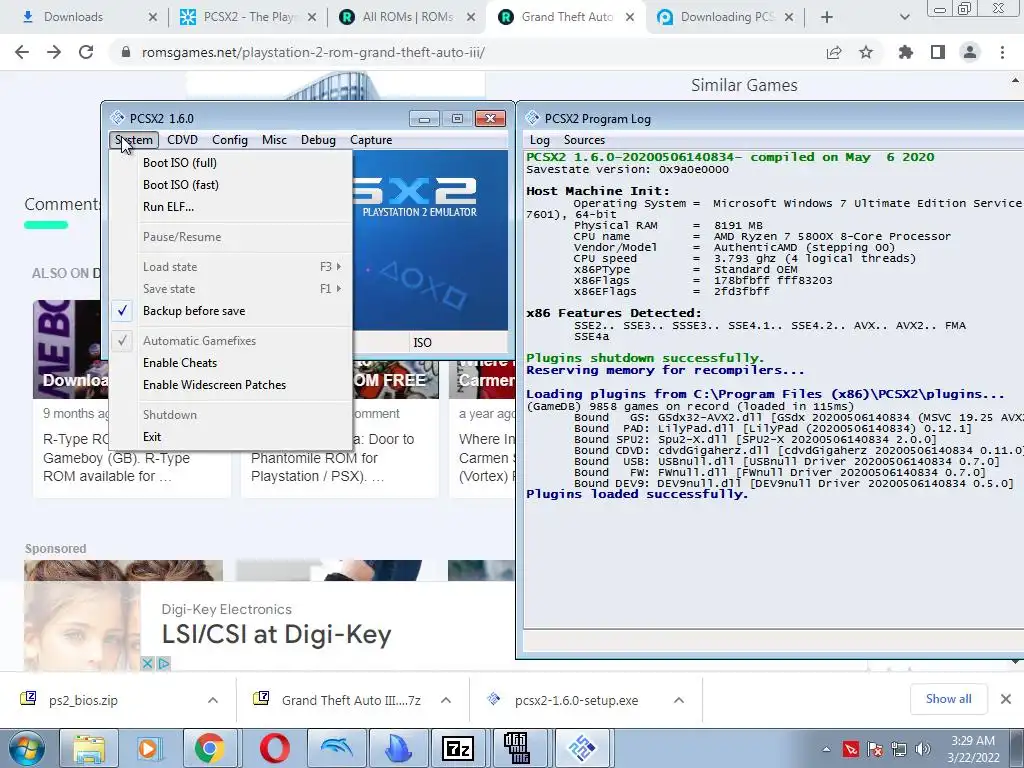Go back in Chrome browser
The image size is (1024, 768).
[22, 52]
